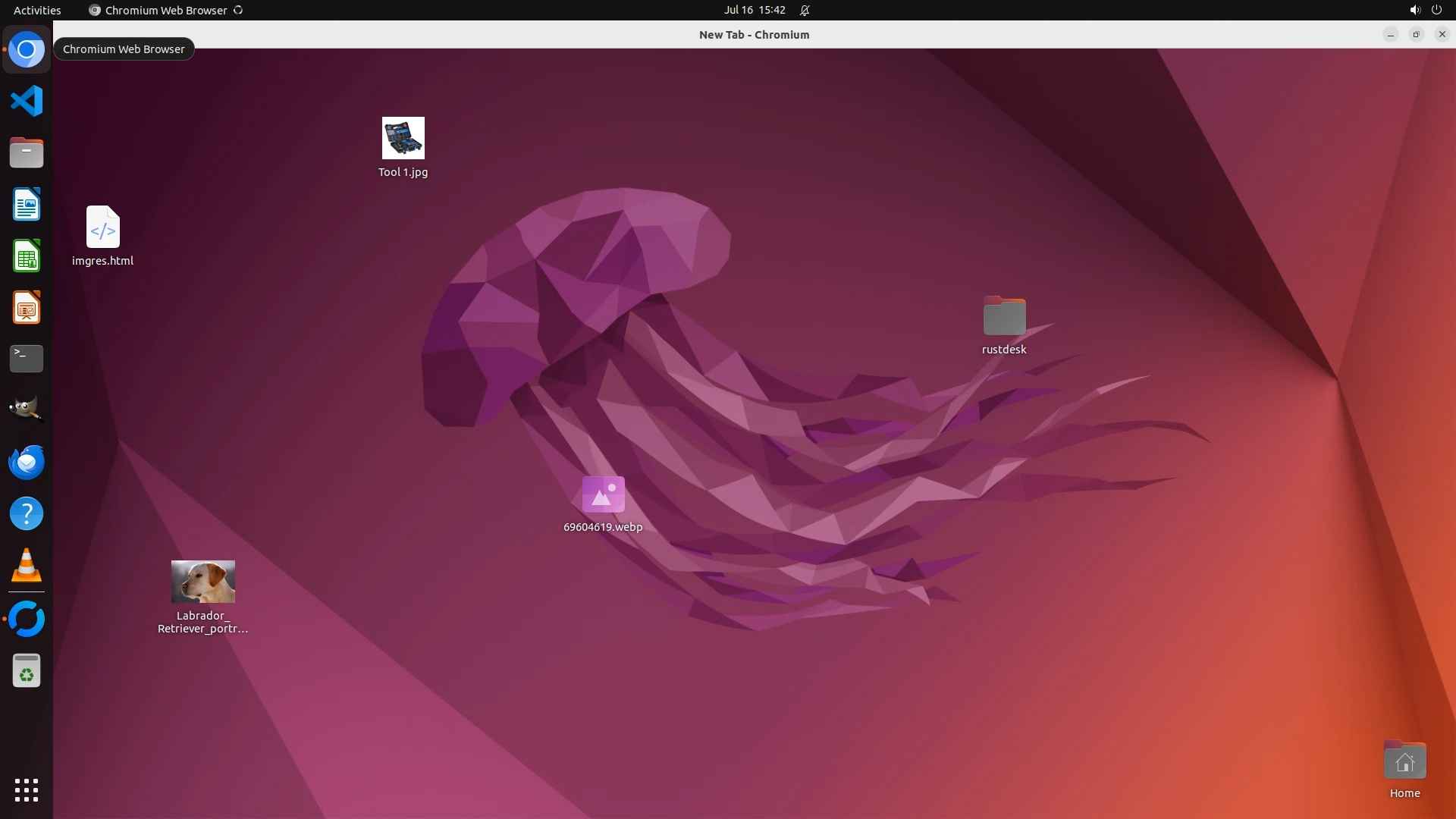This screenshot has width=1456, height=819.
Task: Open the Files manager dock icon
Action: (27, 153)
